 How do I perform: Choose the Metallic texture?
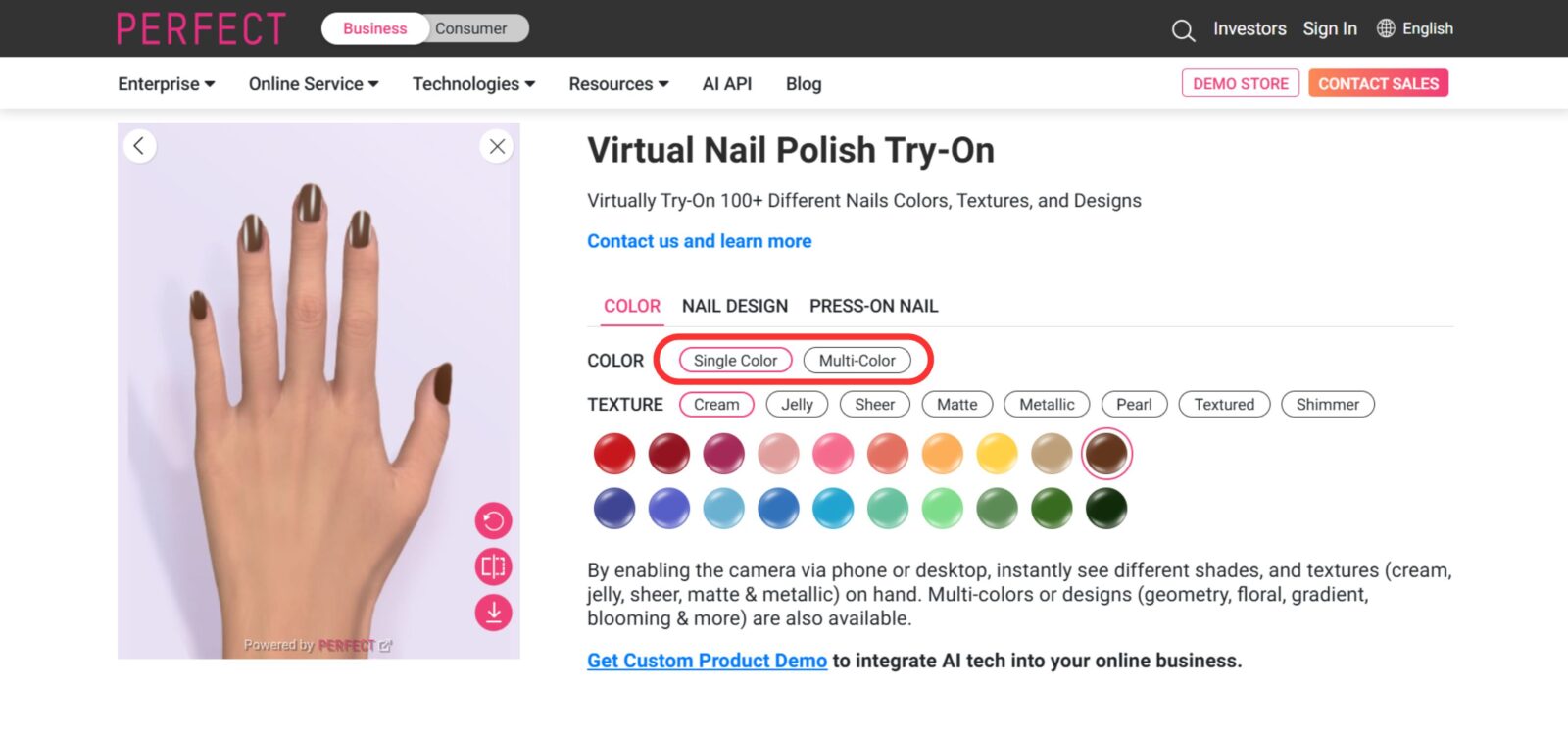pos(1047,404)
